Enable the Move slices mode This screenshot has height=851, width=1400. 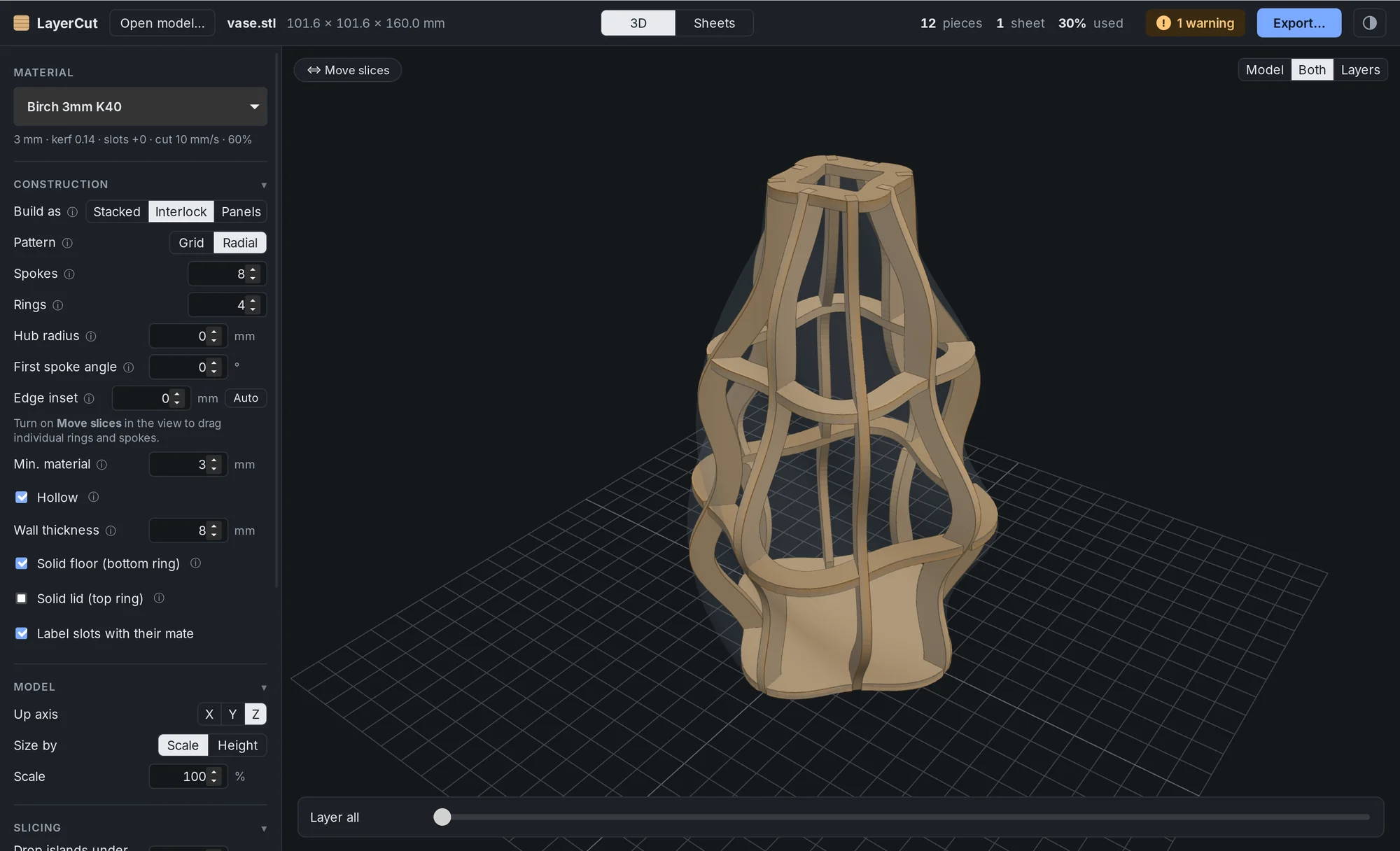pyautogui.click(x=348, y=70)
